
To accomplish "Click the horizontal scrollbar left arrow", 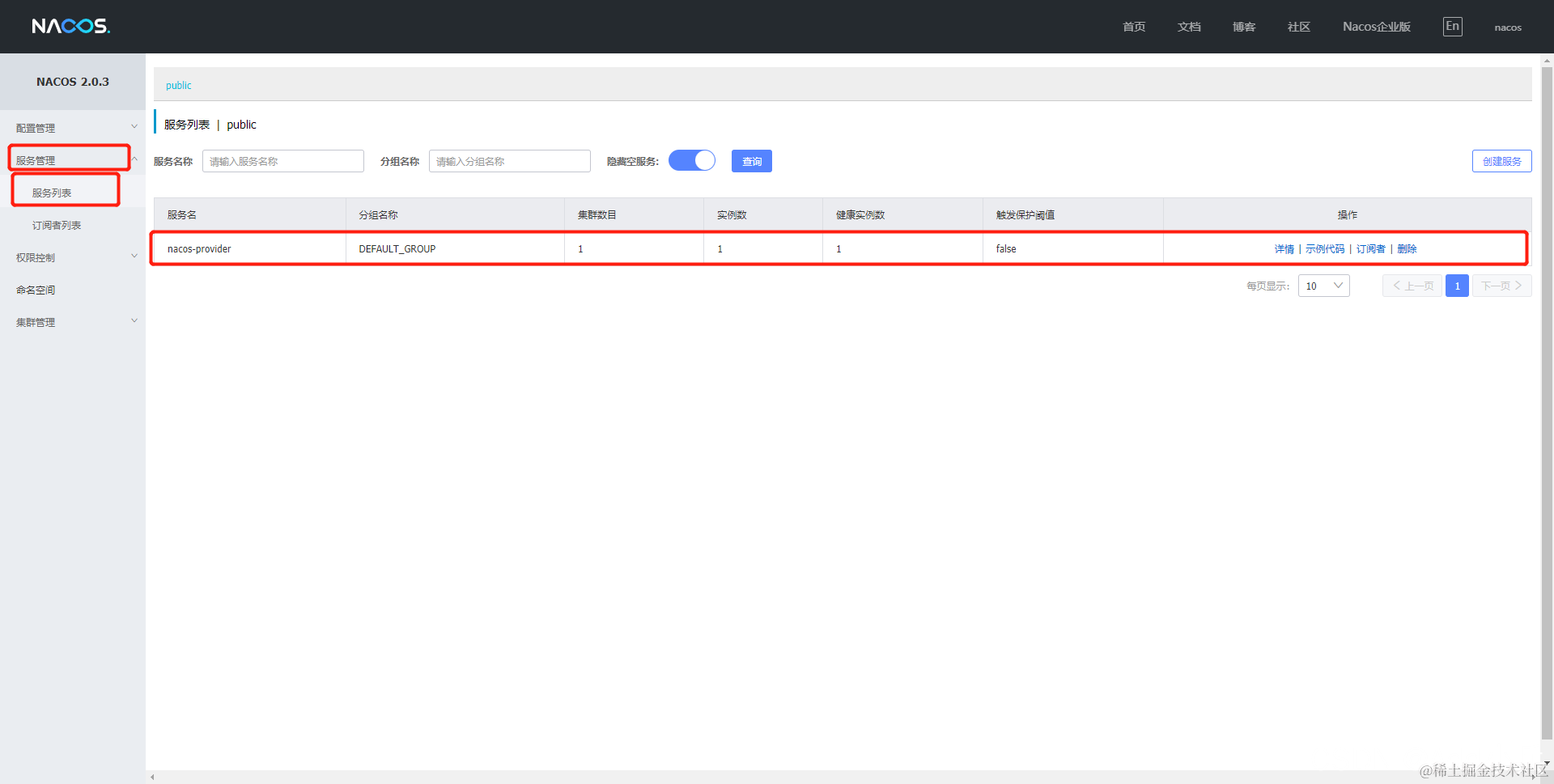I will click(152, 778).
